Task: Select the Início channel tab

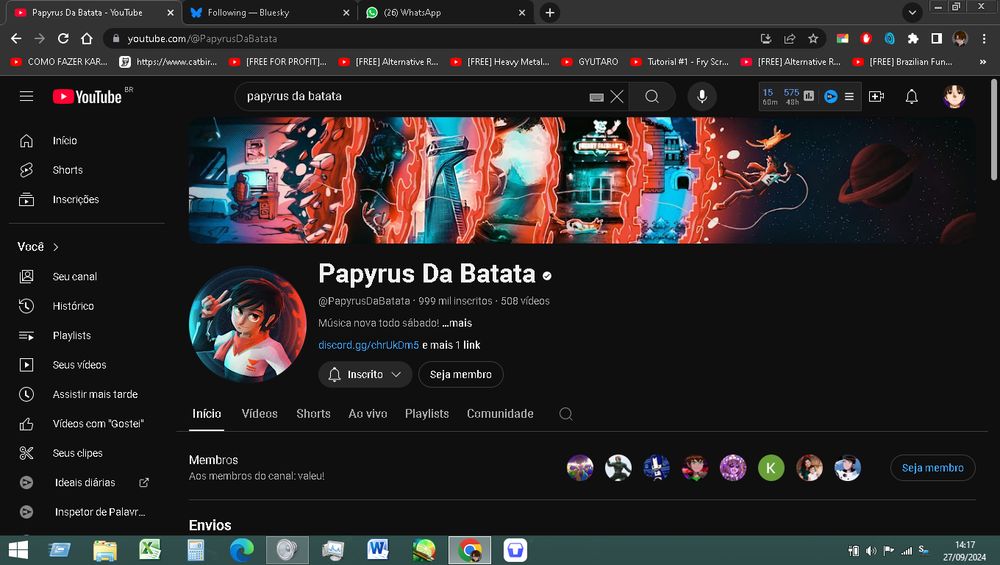Action: 207,414
